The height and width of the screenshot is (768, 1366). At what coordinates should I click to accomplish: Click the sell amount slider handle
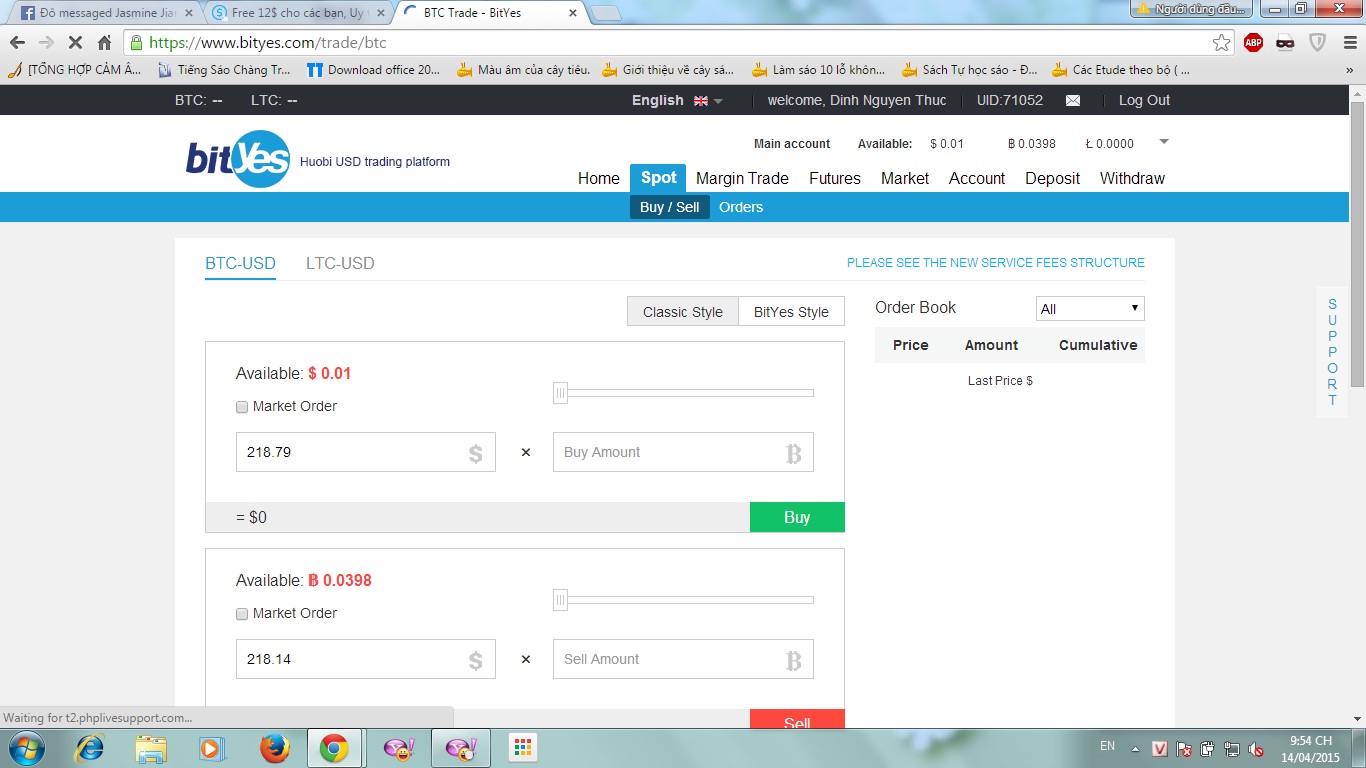tap(560, 600)
